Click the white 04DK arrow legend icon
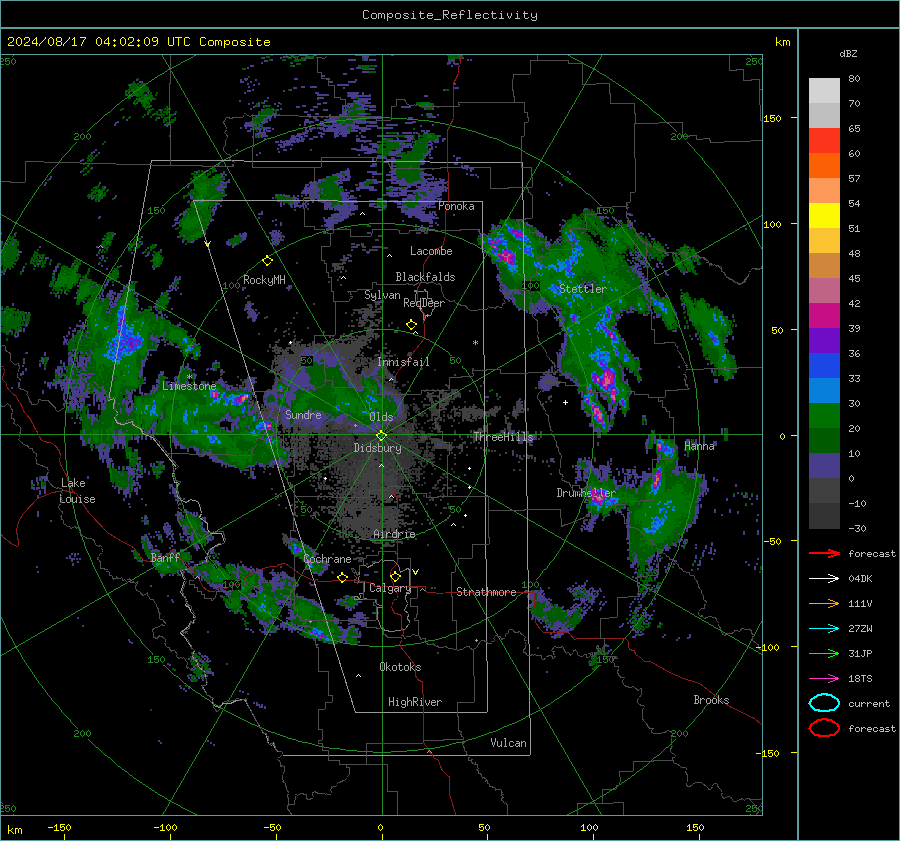 [824, 578]
